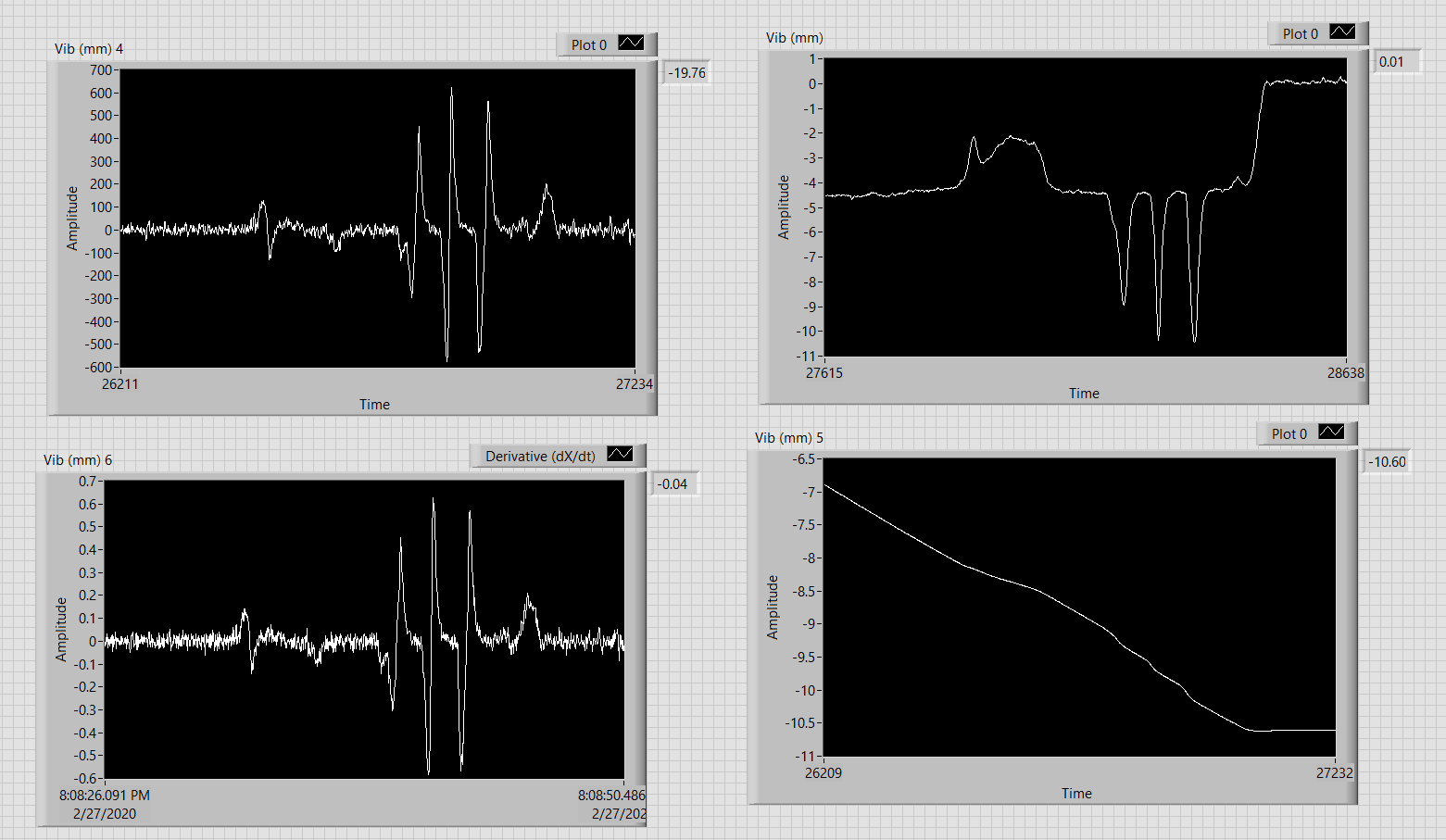This screenshot has width=1446, height=840.
Task: Select the Derivative (dX/dt) legend label
Action: click(x=540, y=456)
